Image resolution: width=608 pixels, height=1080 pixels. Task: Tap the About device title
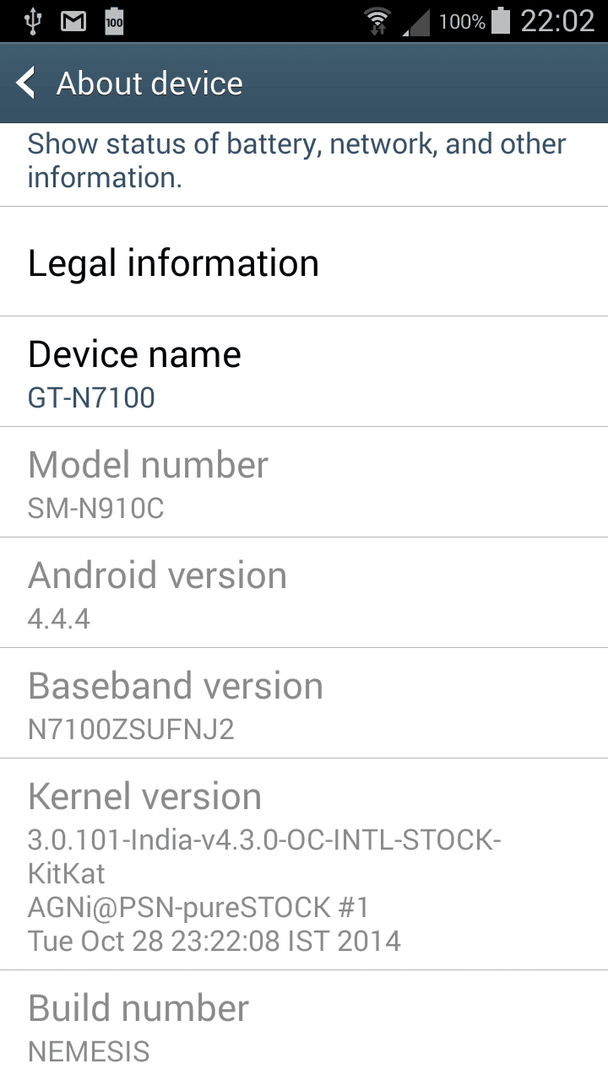[149, 83]
